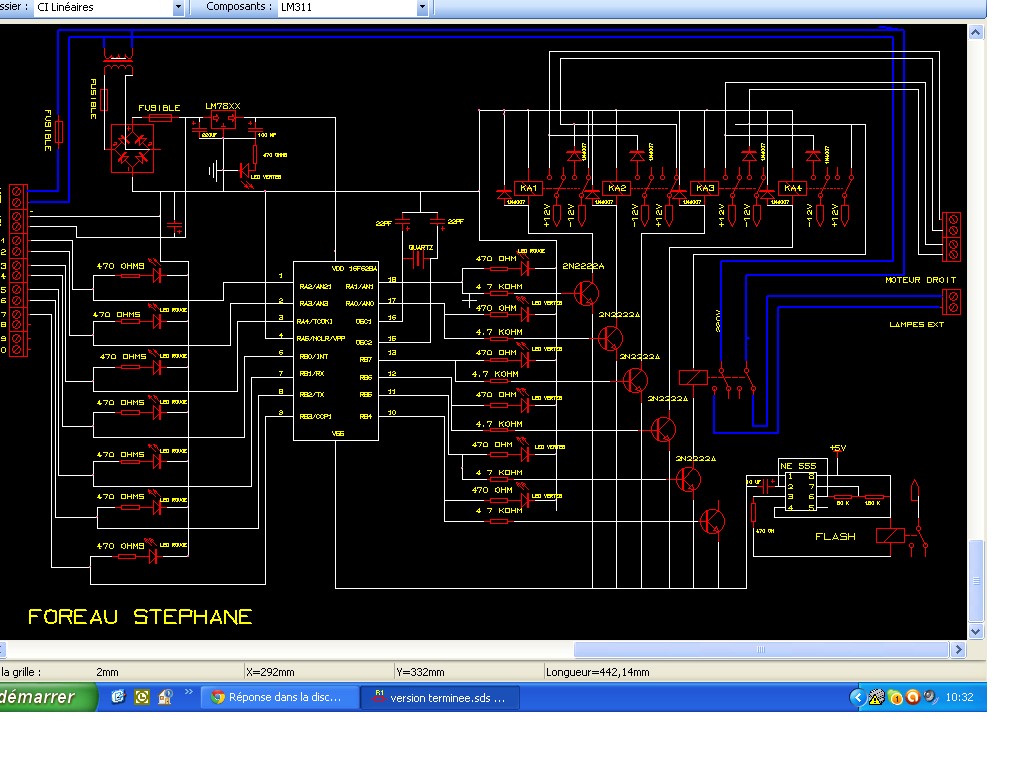Select the LM78XX regulator symbol
The height and width of the screenshot is (768, 1024).
tap(223, 120)
